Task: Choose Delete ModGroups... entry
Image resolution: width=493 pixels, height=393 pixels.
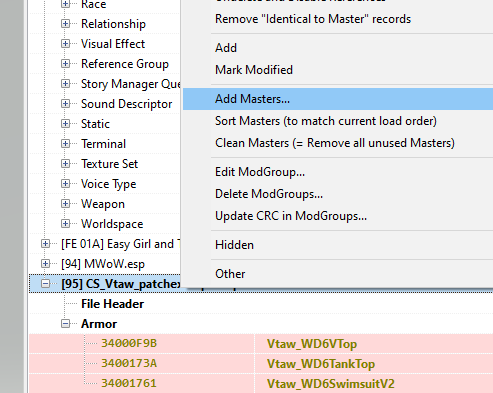Action: (269, 194)
